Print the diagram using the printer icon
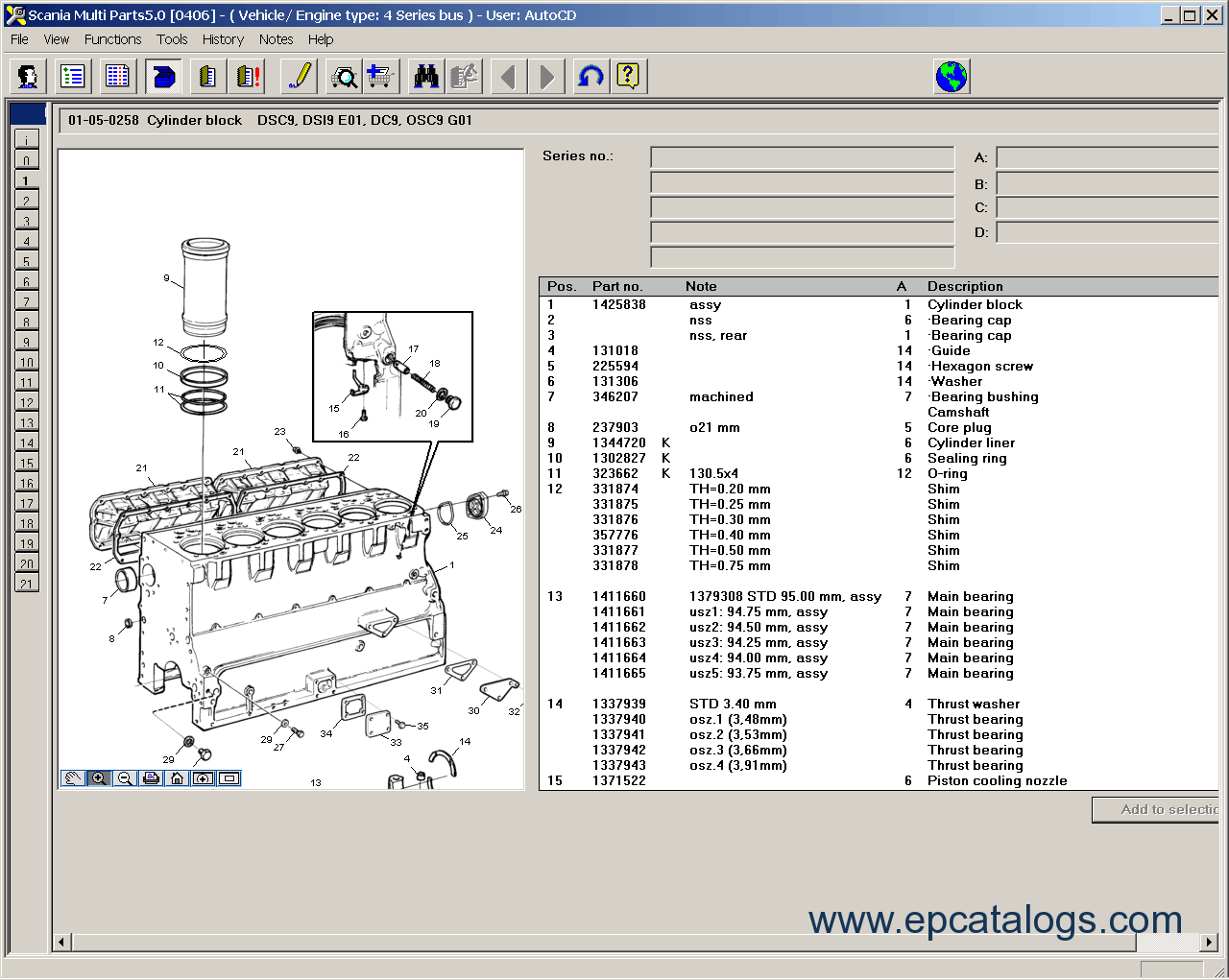 click(x=151, y=778)
